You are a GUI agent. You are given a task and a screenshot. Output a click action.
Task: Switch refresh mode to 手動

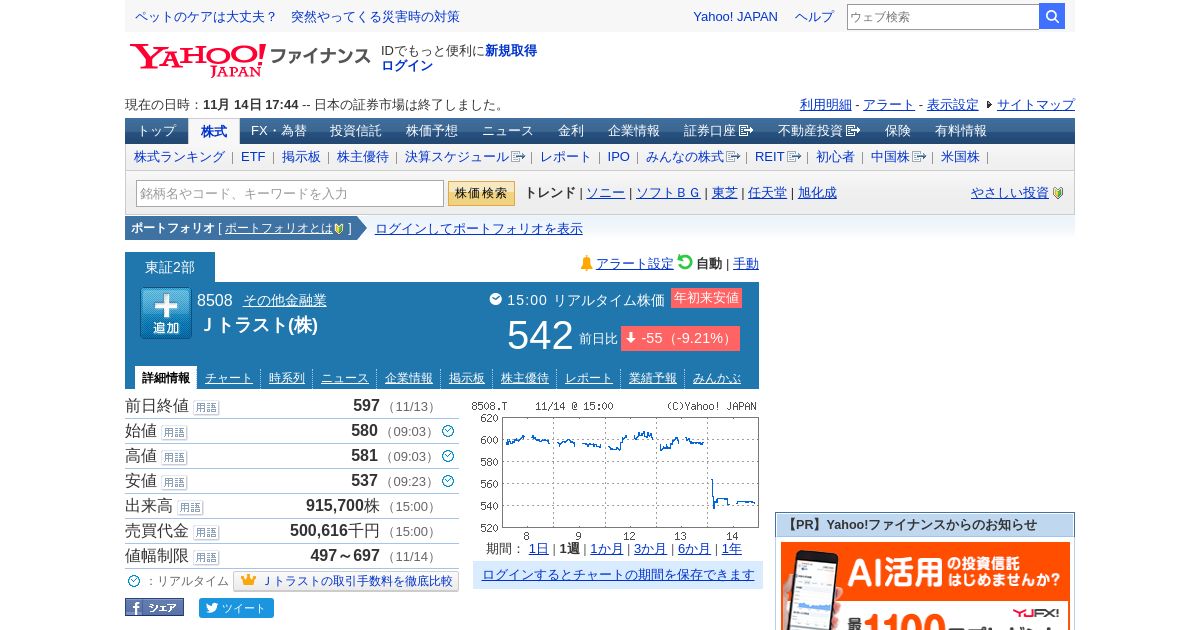pos(746,264)
